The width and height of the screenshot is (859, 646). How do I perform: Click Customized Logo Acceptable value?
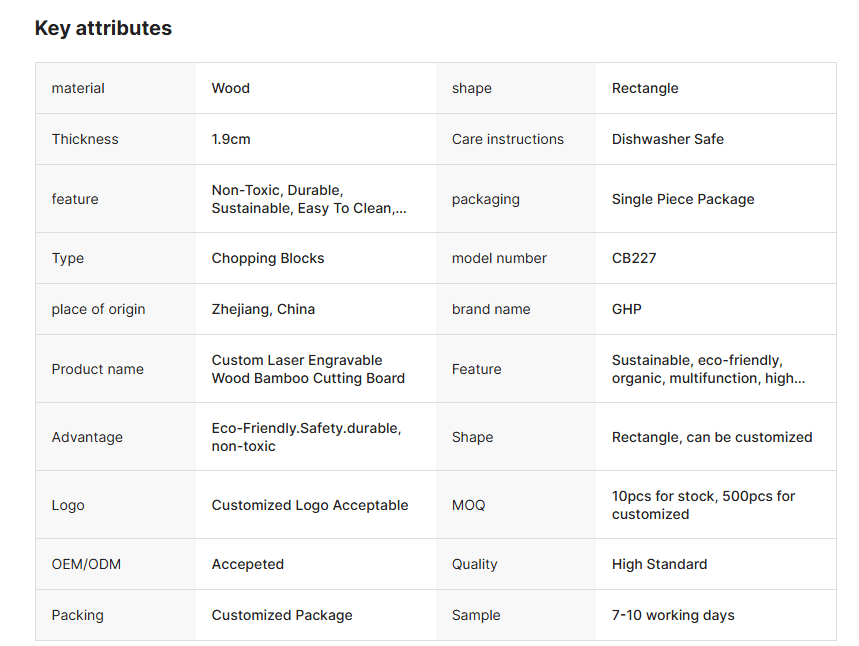[310, 505]
